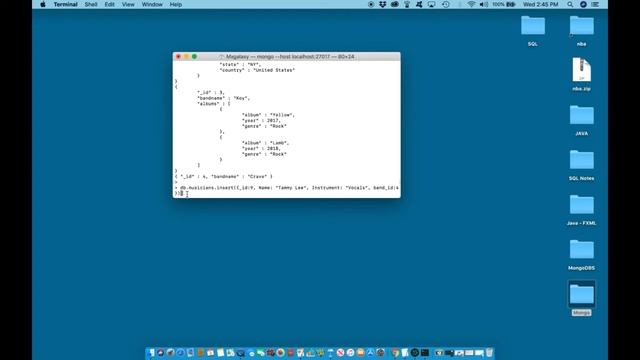Click the "state" : "NY" line
The width and height of the screenshot is (640, 360).
point(240,64)
